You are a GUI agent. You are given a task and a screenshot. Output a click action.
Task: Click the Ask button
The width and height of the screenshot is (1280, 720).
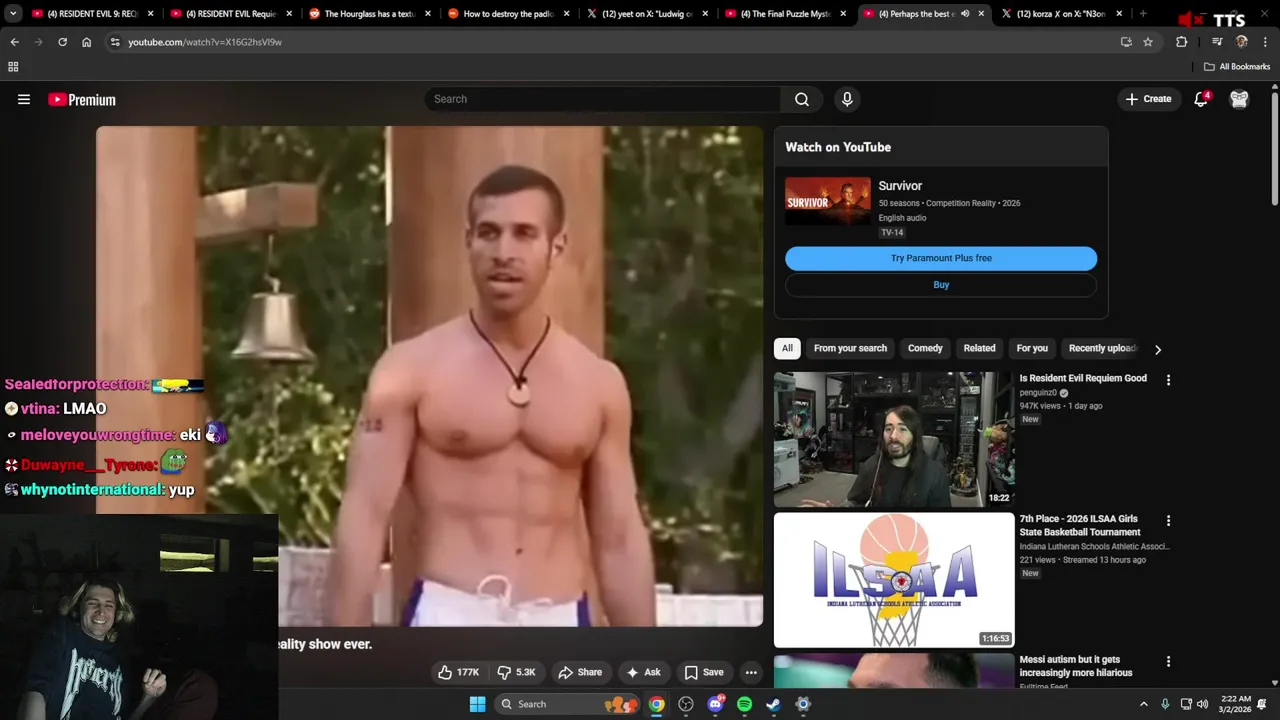(643, 672)
